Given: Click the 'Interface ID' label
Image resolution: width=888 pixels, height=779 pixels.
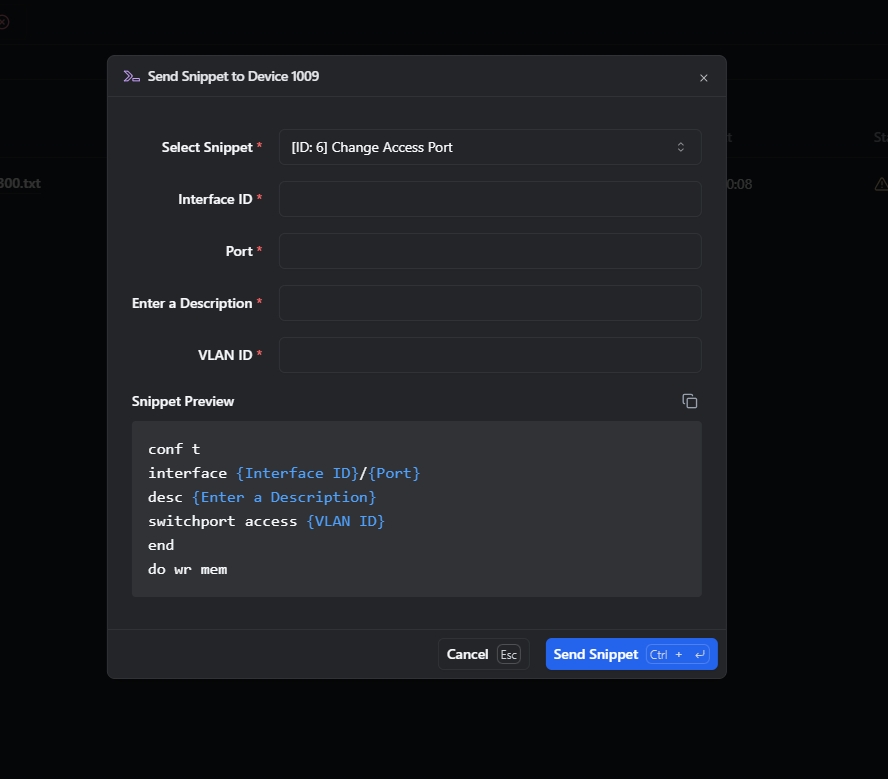Looking at the screenshot, I should (215, 199).
